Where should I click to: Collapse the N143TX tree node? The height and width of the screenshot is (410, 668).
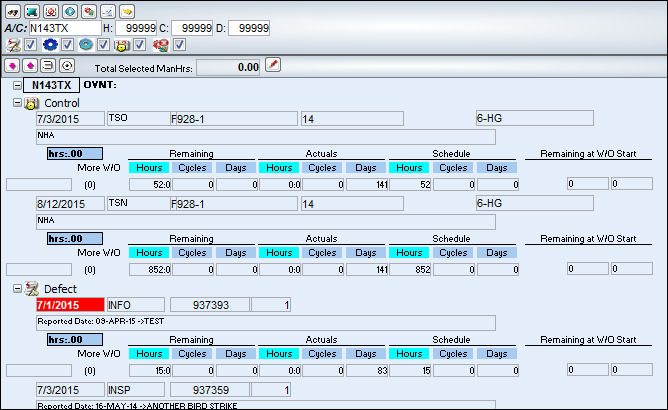pyautogui.click(x=17, y=85)
